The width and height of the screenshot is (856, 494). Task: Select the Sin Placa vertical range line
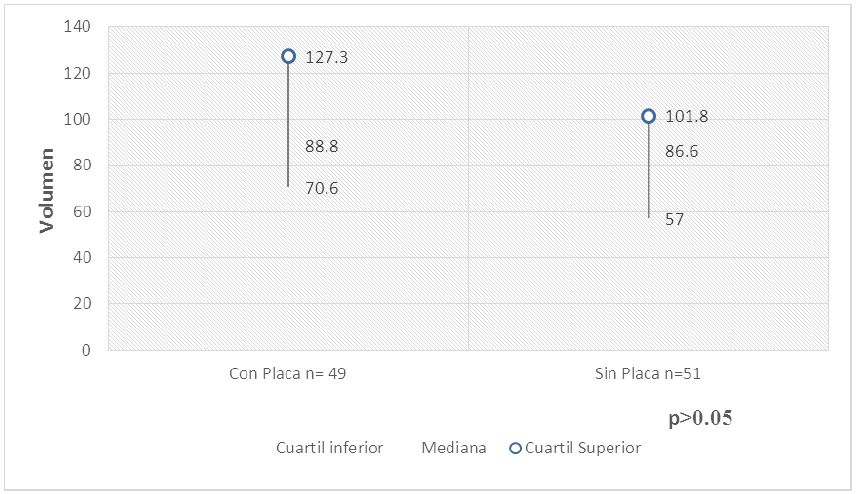pyautogui.click(x=648, y=170)
